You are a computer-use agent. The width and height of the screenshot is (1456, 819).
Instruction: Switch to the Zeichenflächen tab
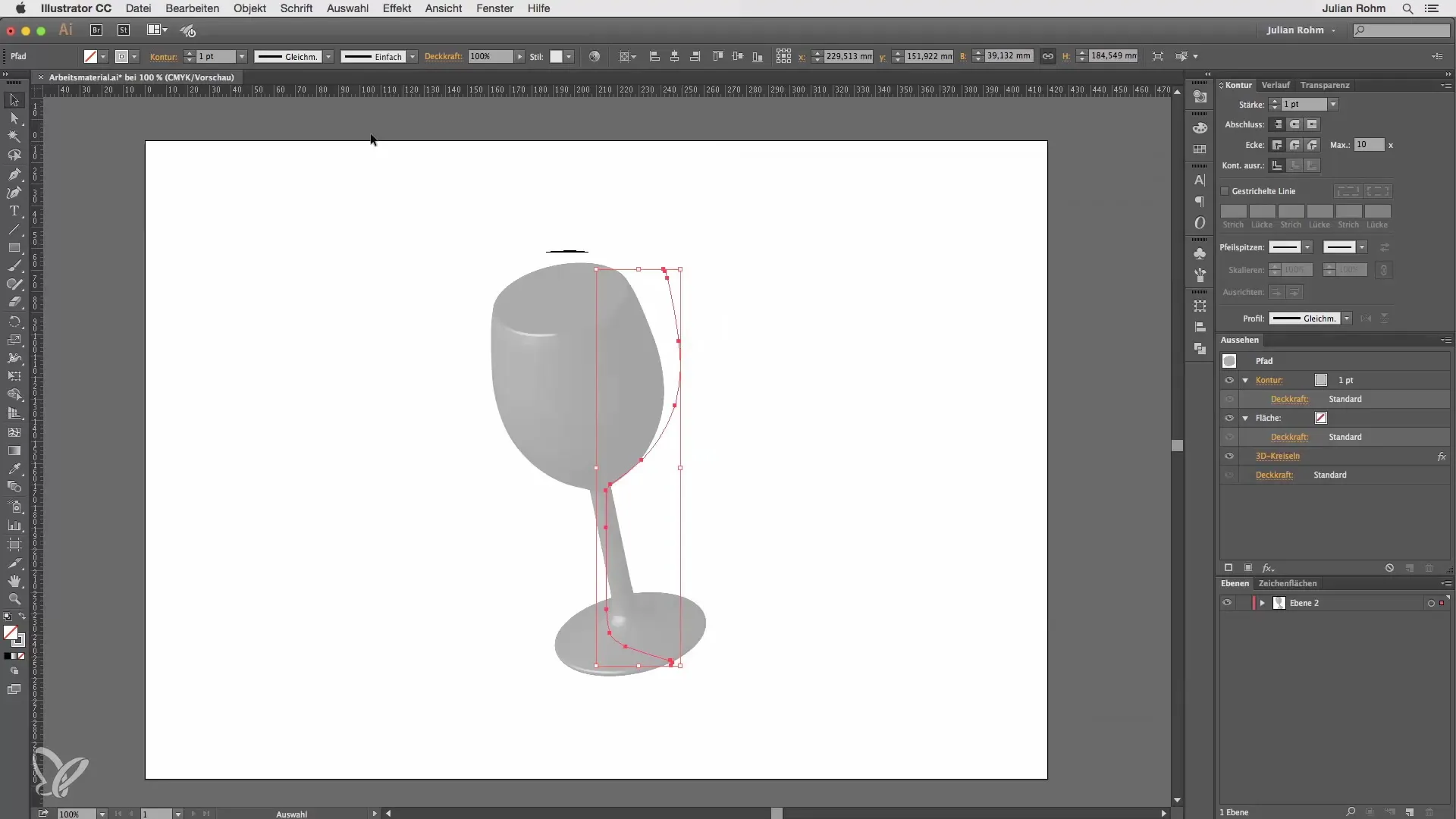pos(1287,583)
